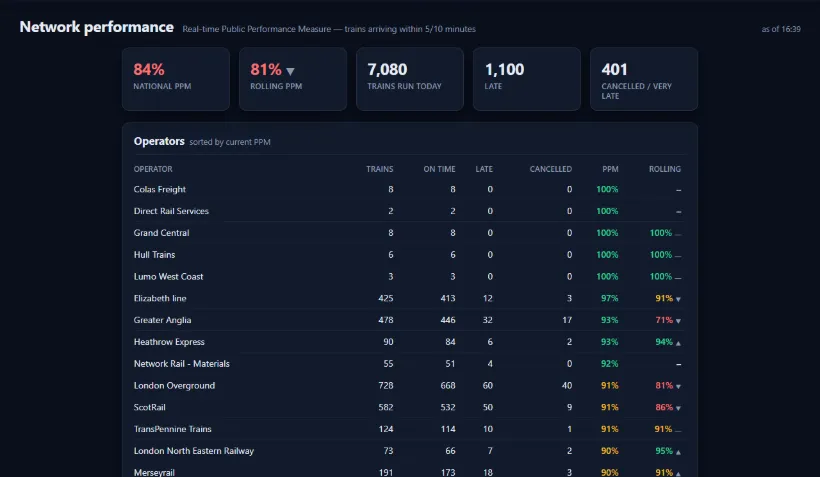Viewport: 820px width, 477px height.
Task: Click Greater Anglia trains count 478
Action: 386,320
